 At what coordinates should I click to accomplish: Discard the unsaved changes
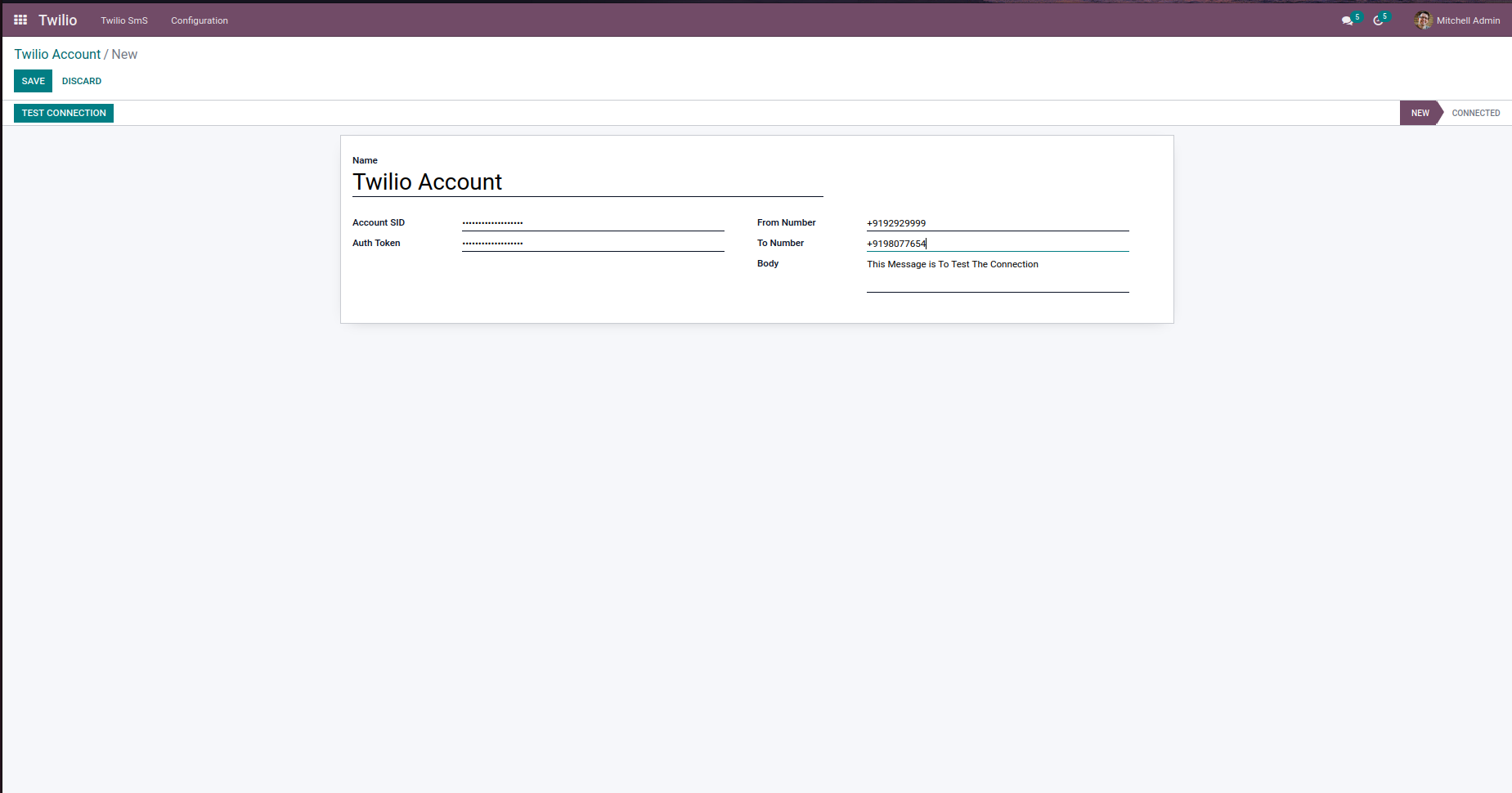82,81
